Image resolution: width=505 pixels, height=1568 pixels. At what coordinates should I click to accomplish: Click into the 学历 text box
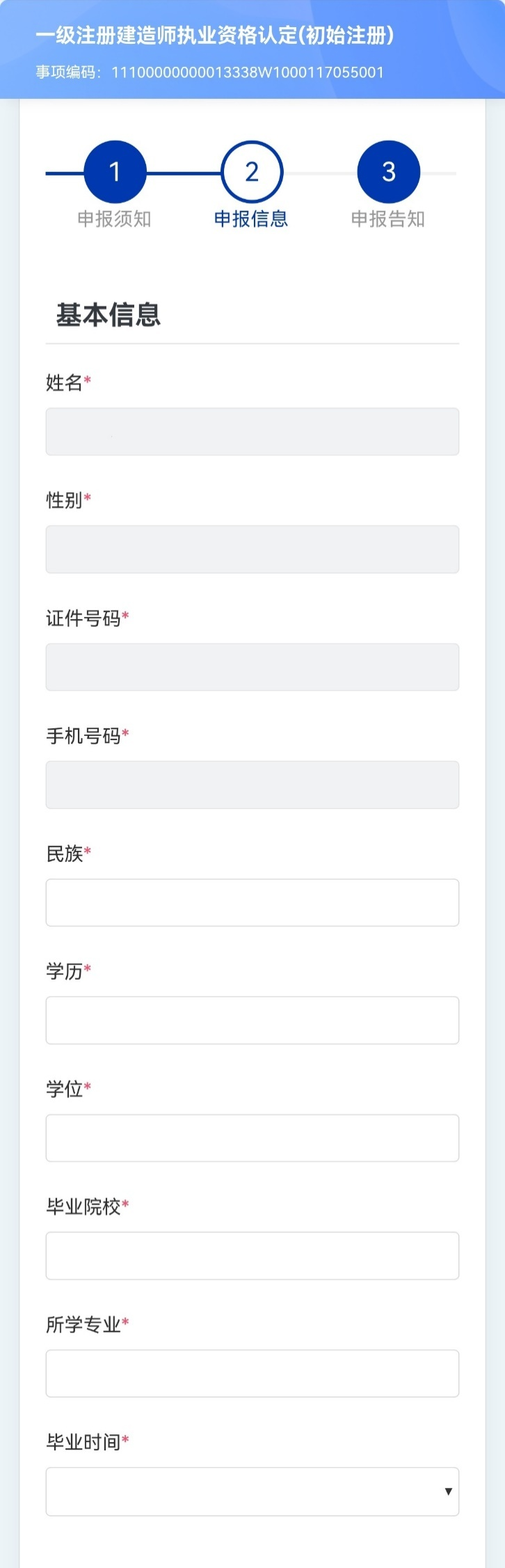(252, 1020)
